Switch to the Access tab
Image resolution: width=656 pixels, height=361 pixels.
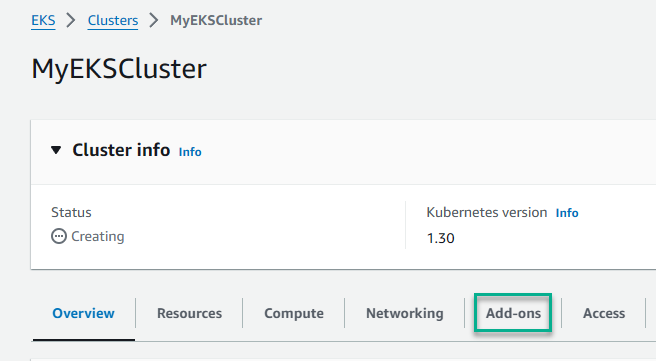pos(604,313)
